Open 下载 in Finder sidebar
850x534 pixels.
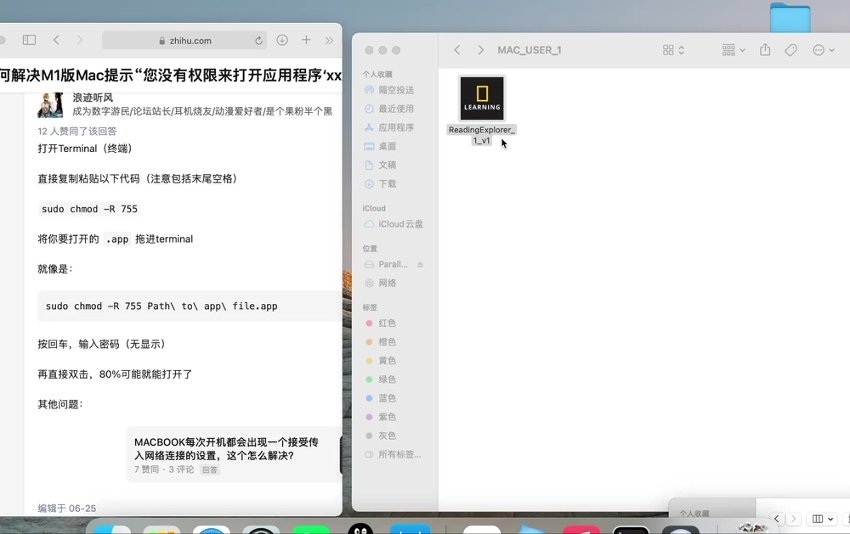click(387, 184)
